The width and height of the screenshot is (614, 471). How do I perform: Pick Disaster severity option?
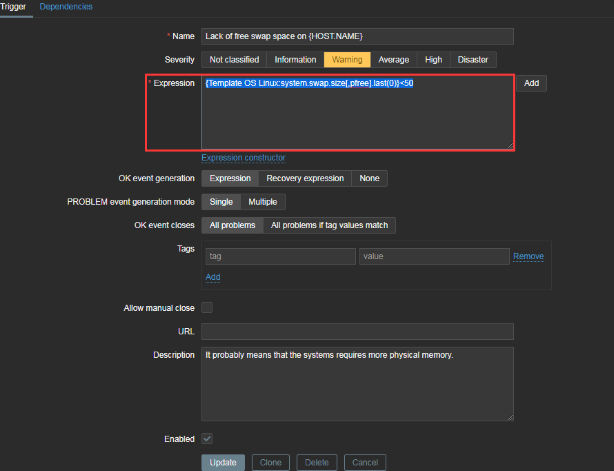[x=473, y=60]
